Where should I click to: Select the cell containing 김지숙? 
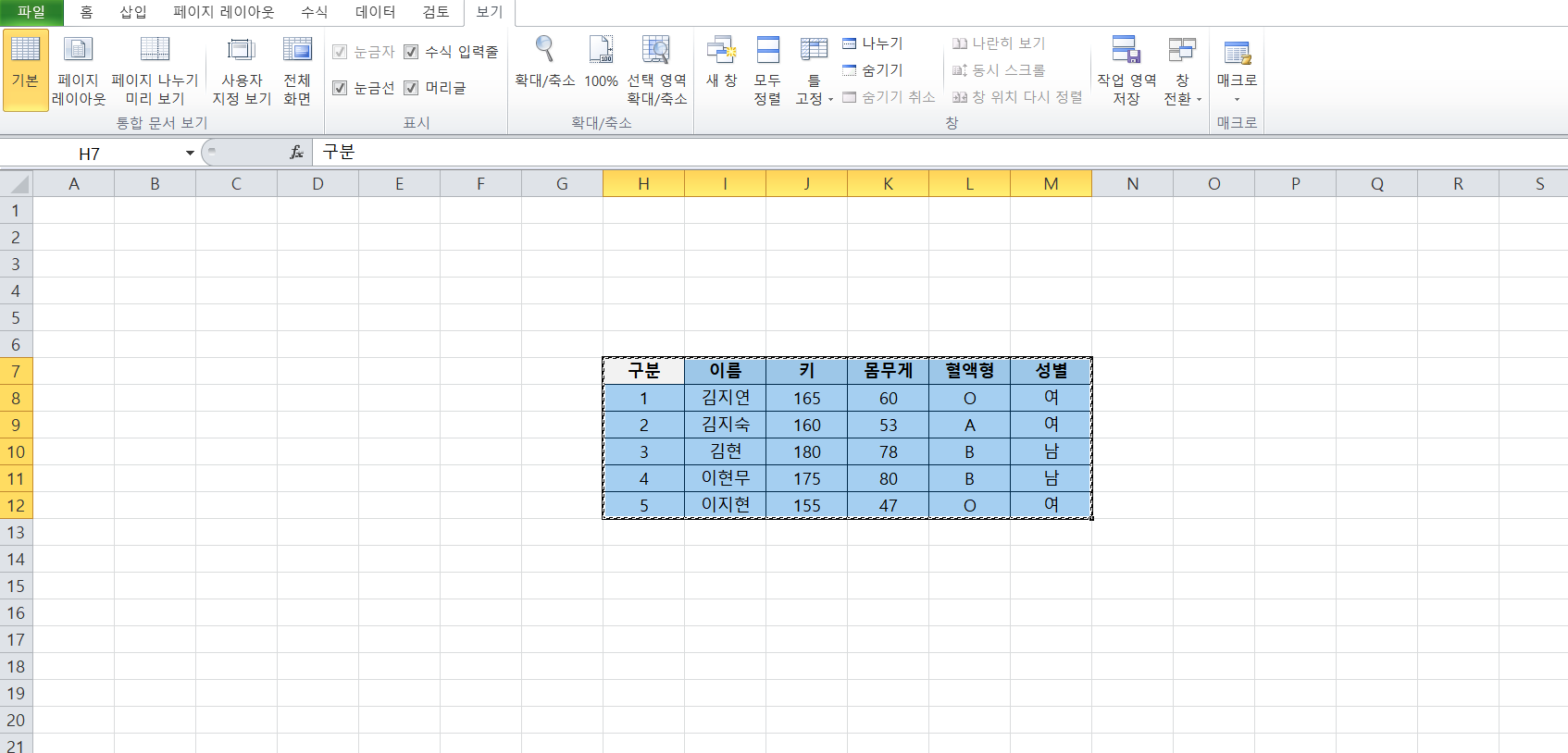725,425
